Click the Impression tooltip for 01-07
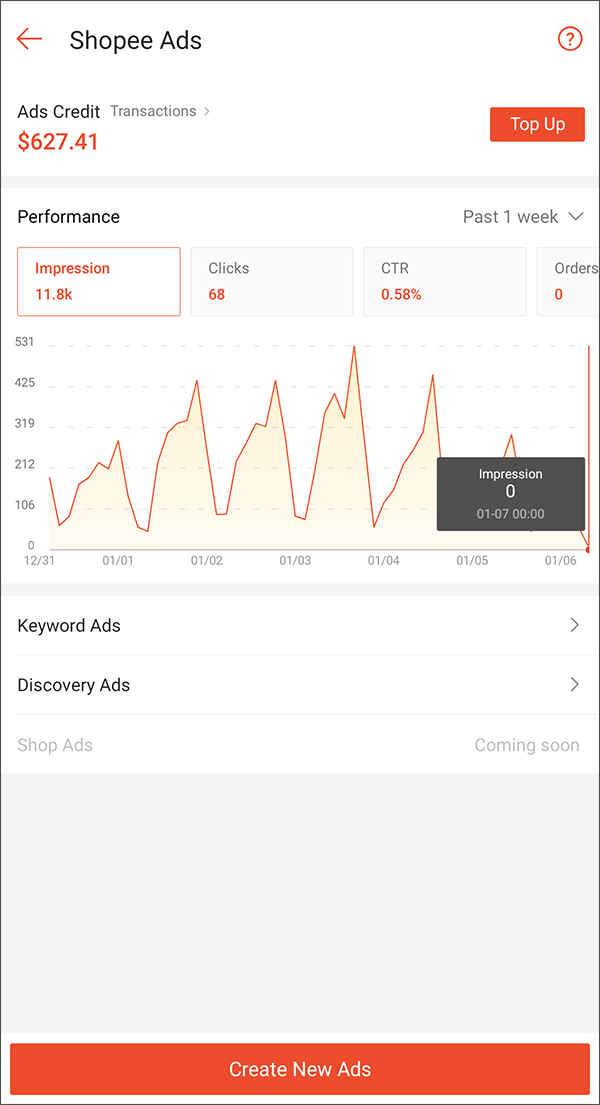The width and height of the screenshot is (600, 1105). [x=510, y=494]
